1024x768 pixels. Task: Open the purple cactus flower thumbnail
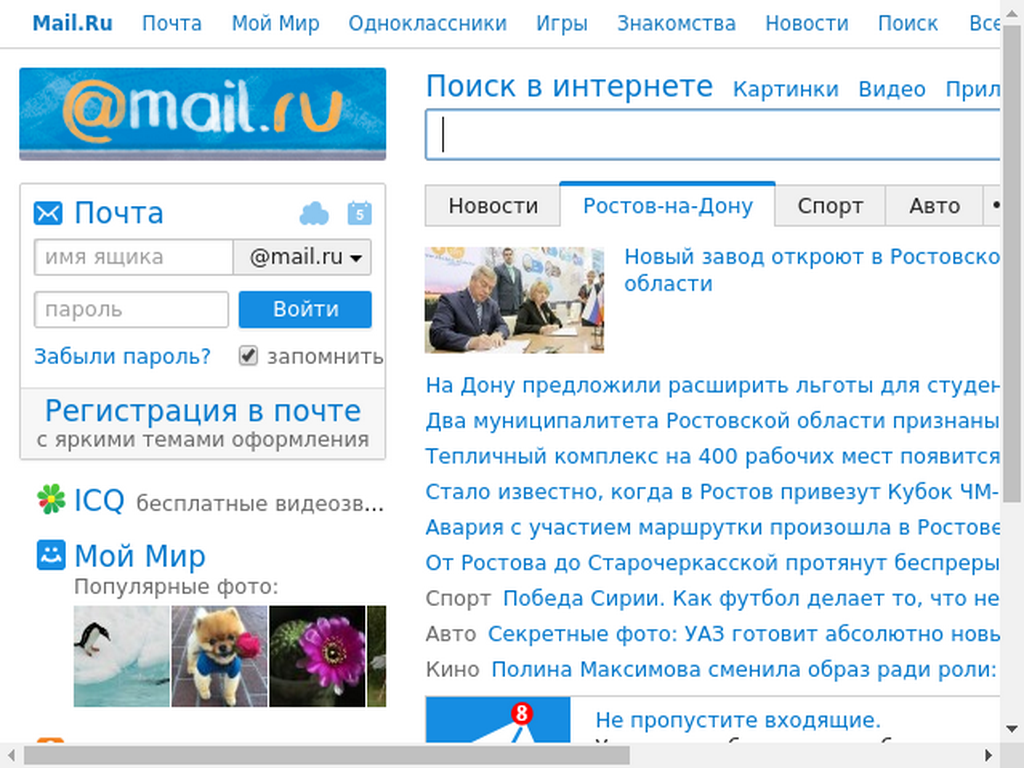point(317,656)
